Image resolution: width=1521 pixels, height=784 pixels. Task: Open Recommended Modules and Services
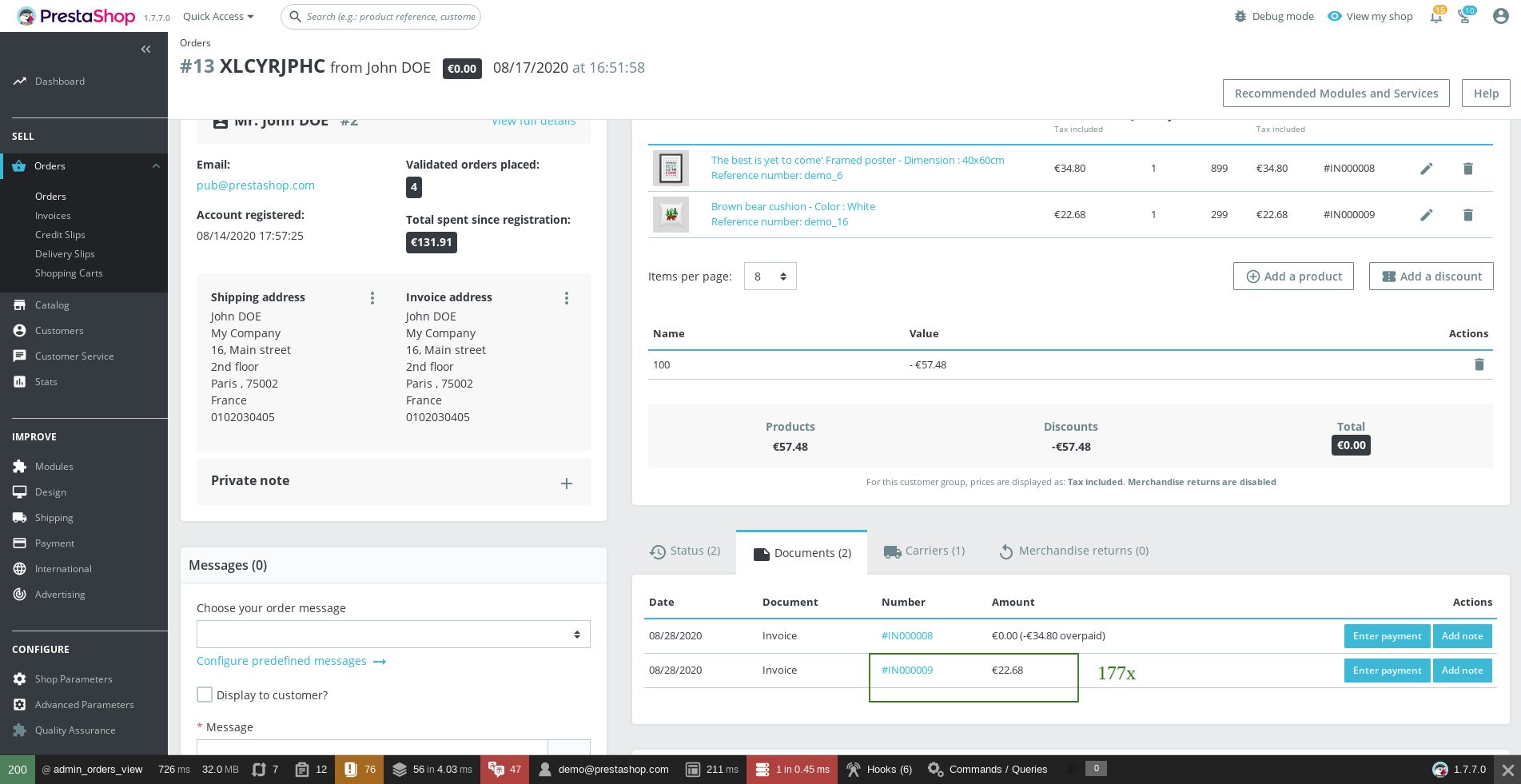(x=1336, y=94)
